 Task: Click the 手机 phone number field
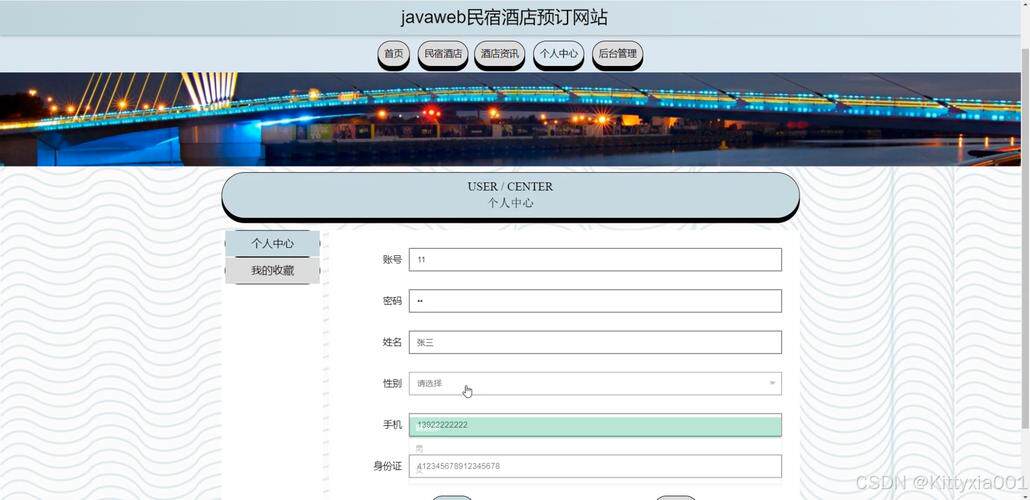tap(595, 425)
